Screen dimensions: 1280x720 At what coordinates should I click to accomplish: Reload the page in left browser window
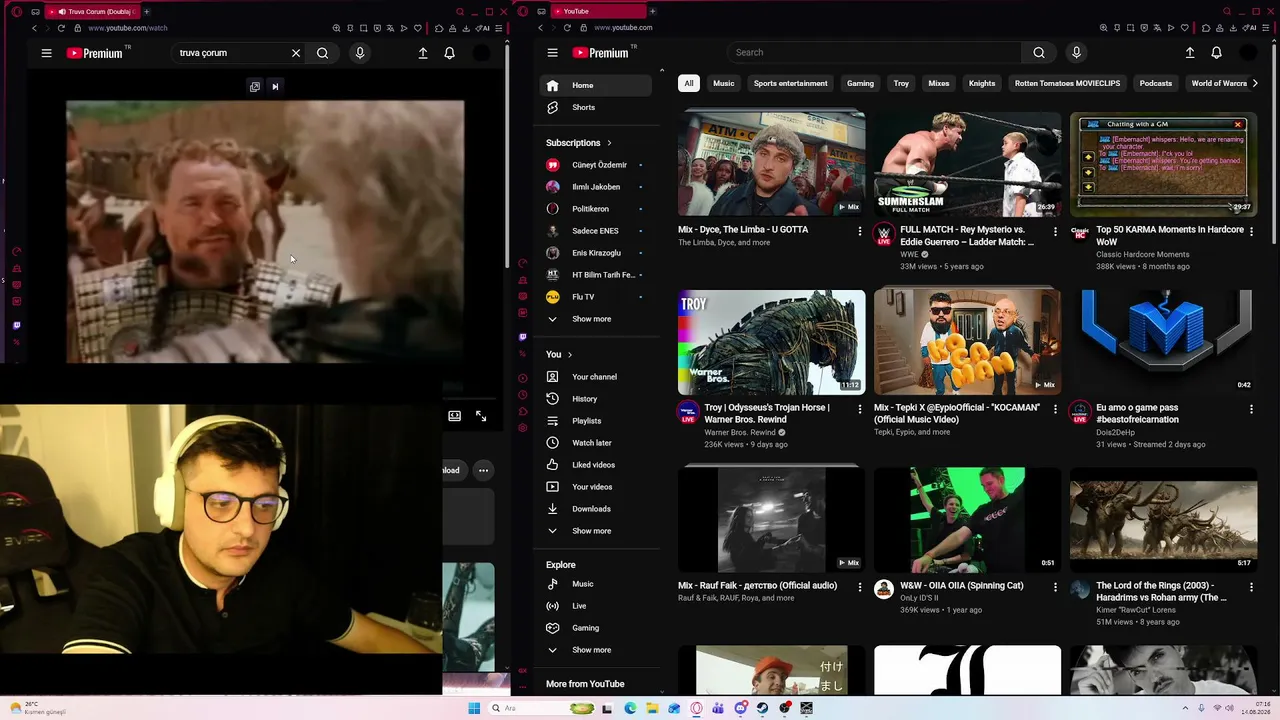point(61,28)
